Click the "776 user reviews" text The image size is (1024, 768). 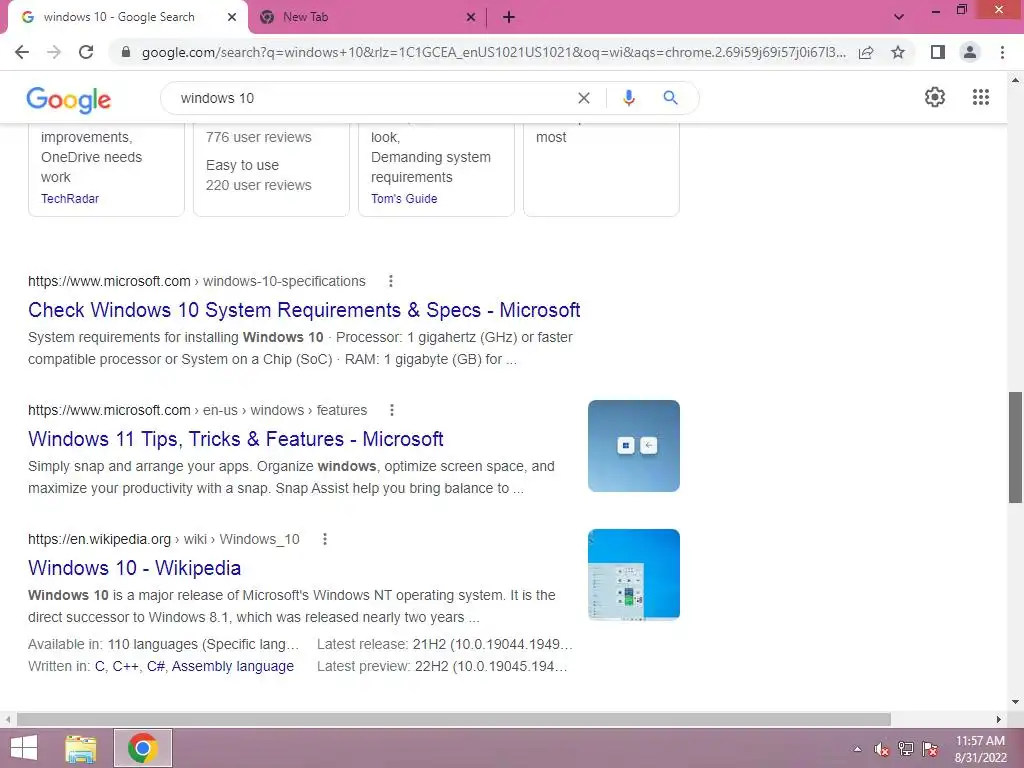click(259, 137)
